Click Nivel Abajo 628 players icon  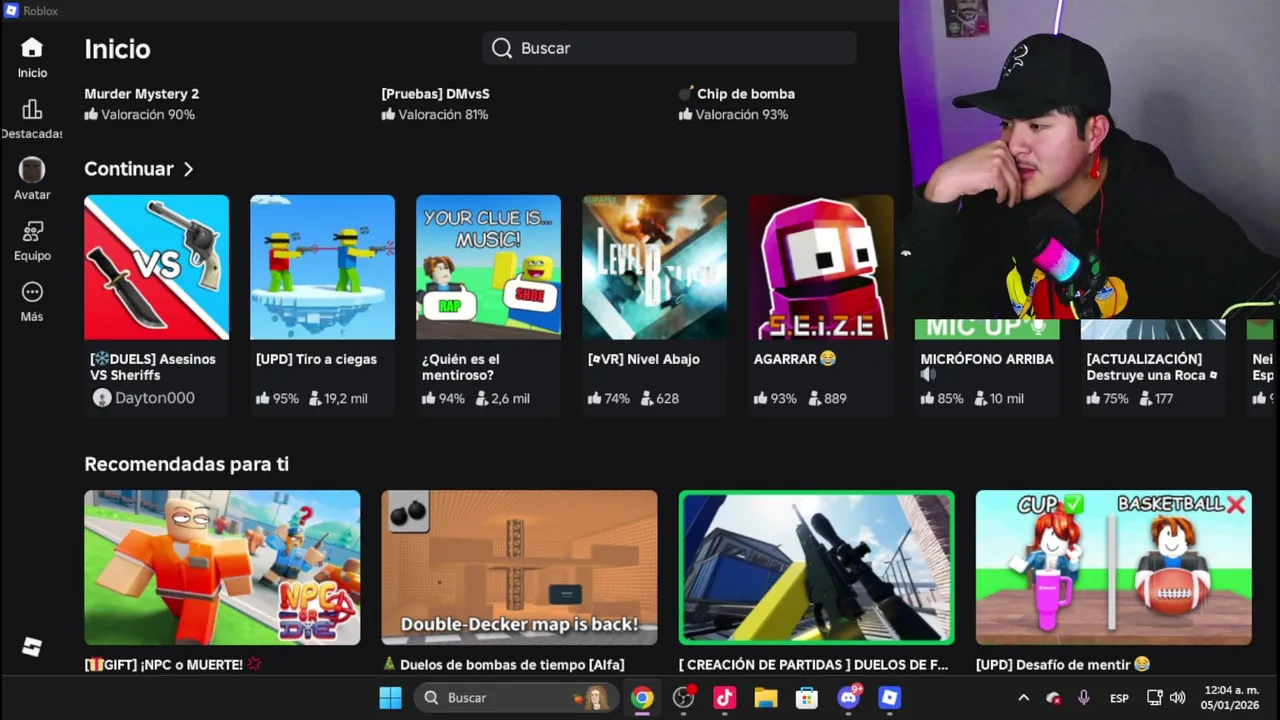point(647,398)
